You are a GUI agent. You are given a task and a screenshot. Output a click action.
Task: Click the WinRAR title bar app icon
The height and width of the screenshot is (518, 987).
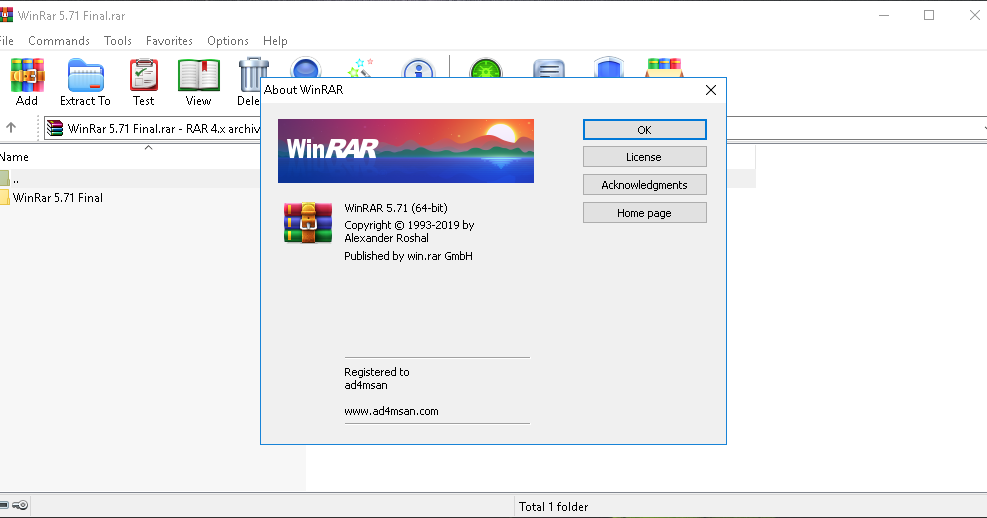point(6,15)
